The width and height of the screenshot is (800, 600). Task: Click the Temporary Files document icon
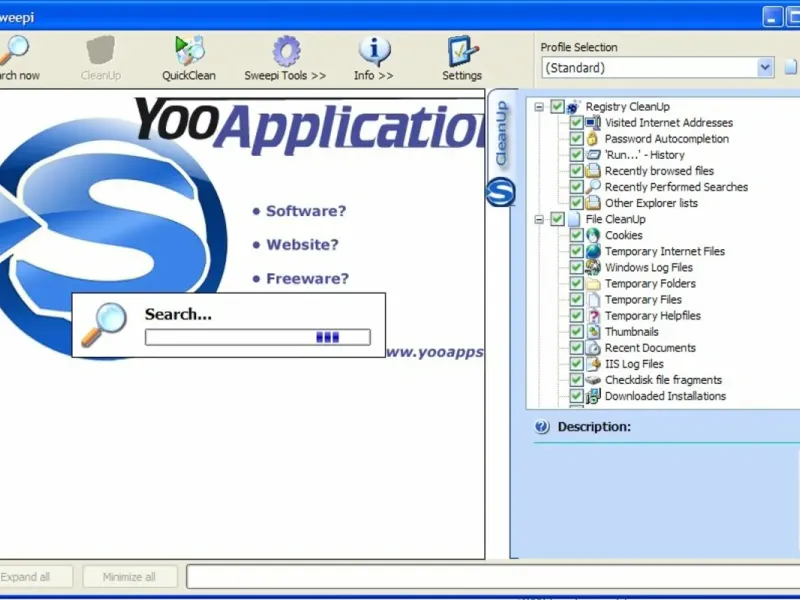point(593,299)
